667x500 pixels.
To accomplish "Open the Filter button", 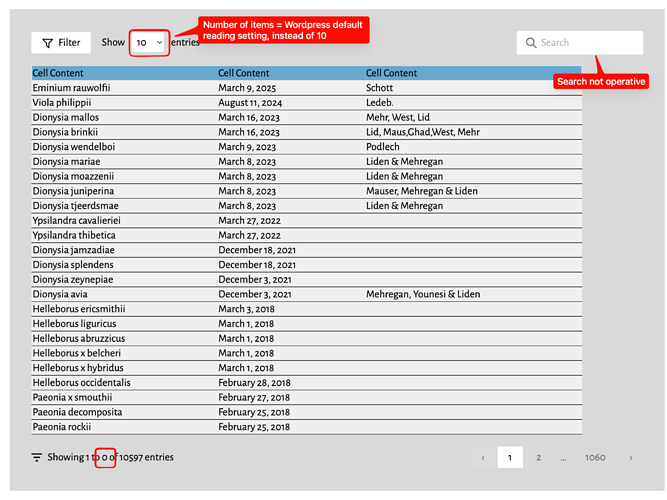I will 61,43.
